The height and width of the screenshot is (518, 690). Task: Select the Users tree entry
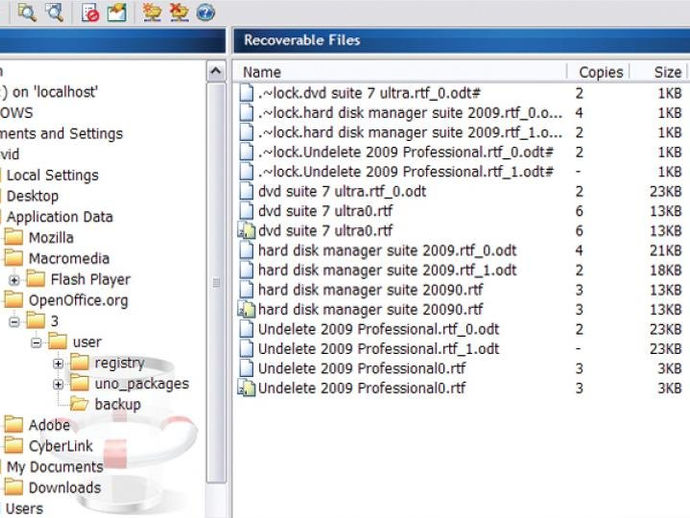click(24, 508)
